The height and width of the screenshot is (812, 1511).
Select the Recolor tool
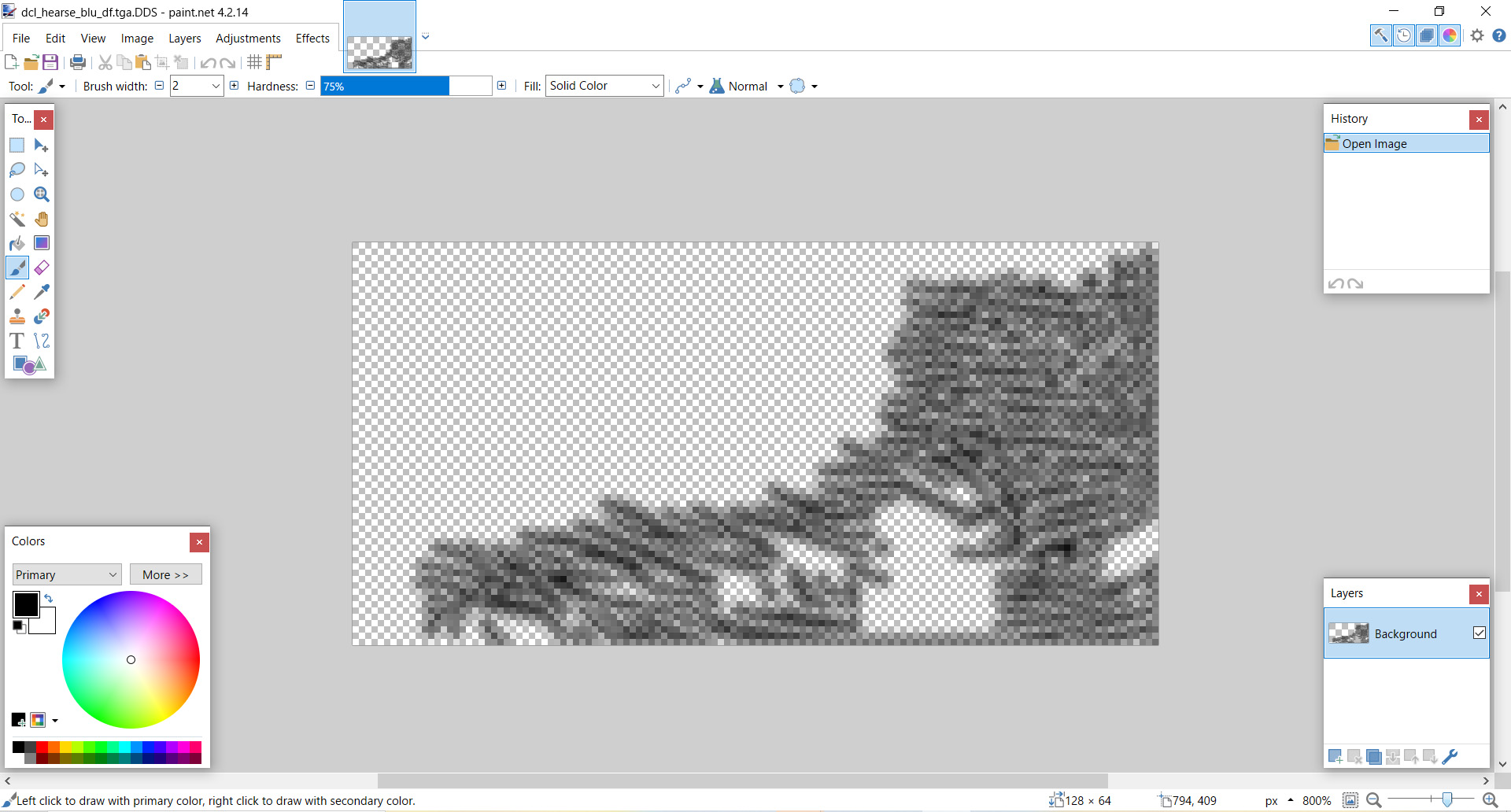point(42,316)
